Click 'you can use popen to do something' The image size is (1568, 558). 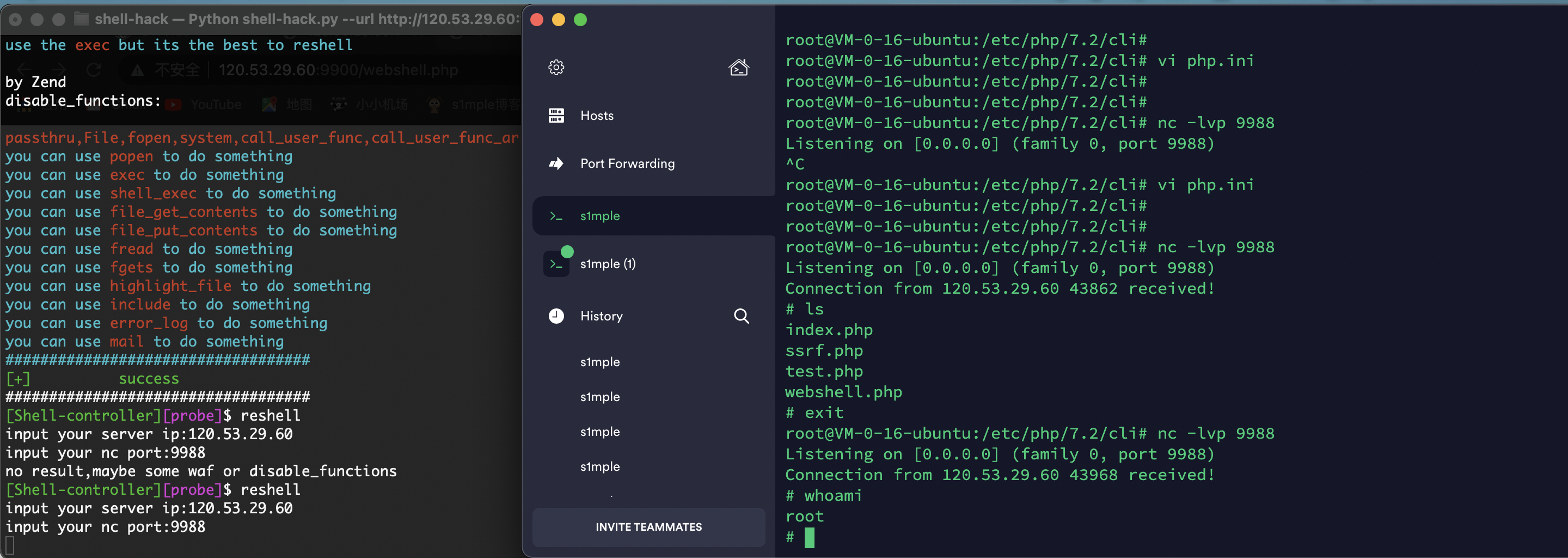(x=149, y=156)
